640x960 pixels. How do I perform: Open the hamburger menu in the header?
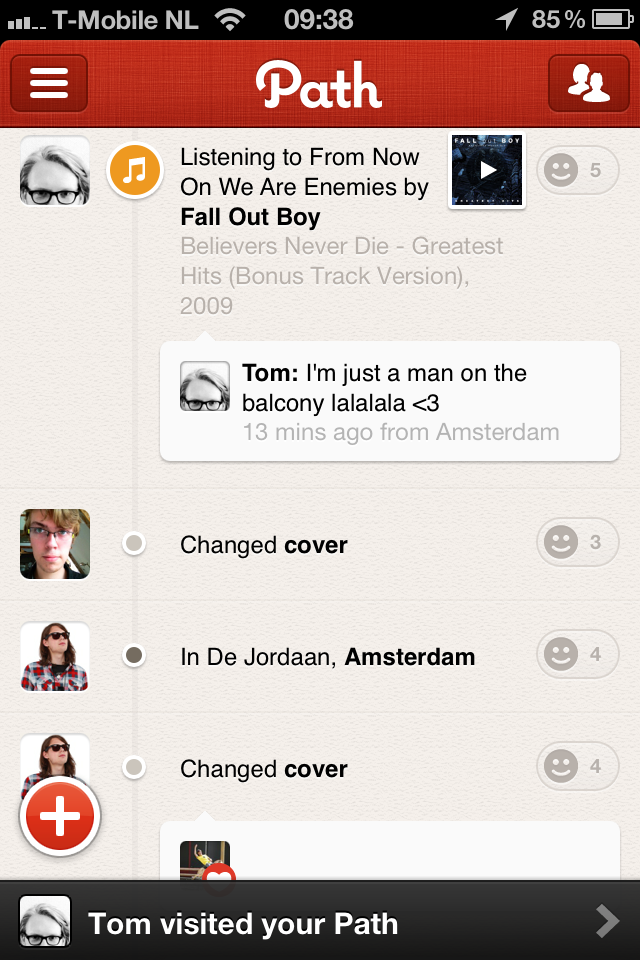pos(49,83)
